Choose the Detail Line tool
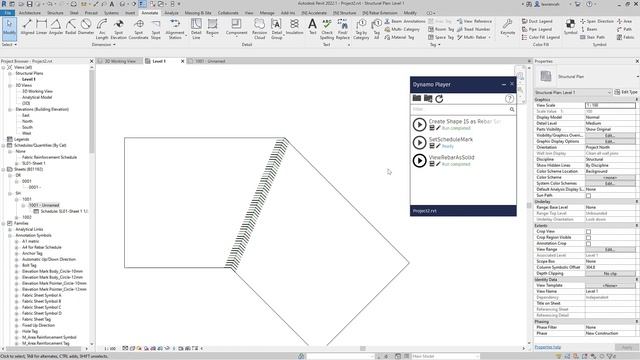The width and height of the screenshot is (640, 360). 196,29
